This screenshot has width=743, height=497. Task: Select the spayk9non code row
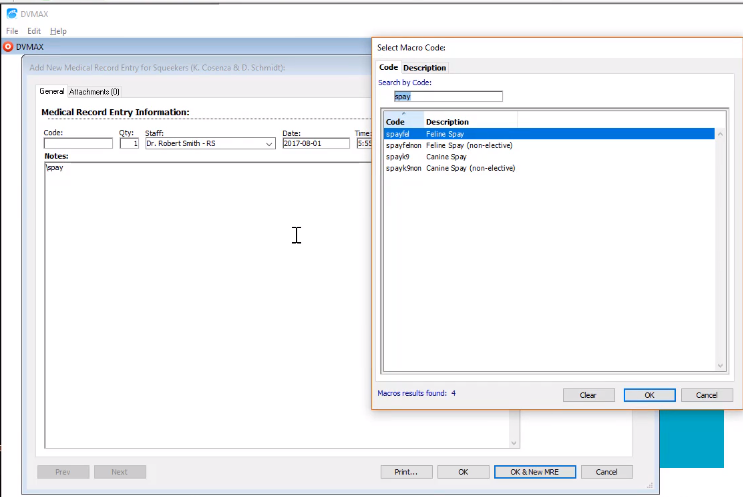403,168
